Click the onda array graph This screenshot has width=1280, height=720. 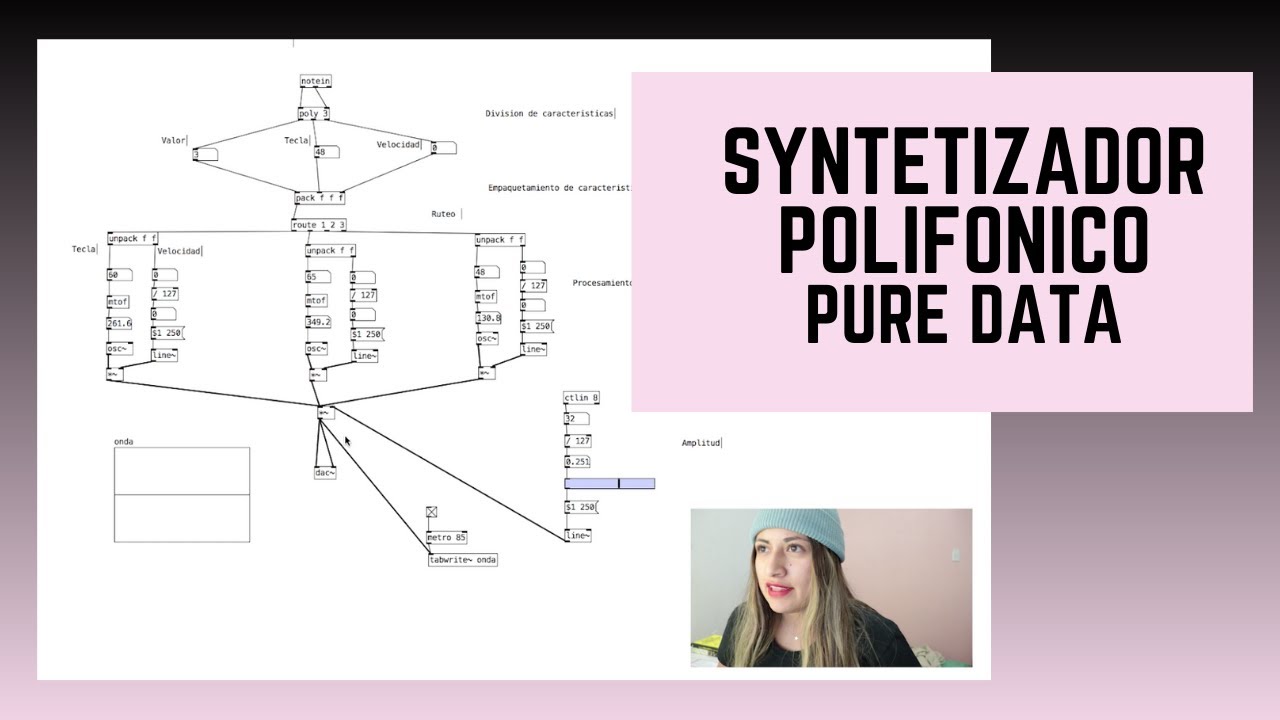pyautogui.click(x=182, y=494)
